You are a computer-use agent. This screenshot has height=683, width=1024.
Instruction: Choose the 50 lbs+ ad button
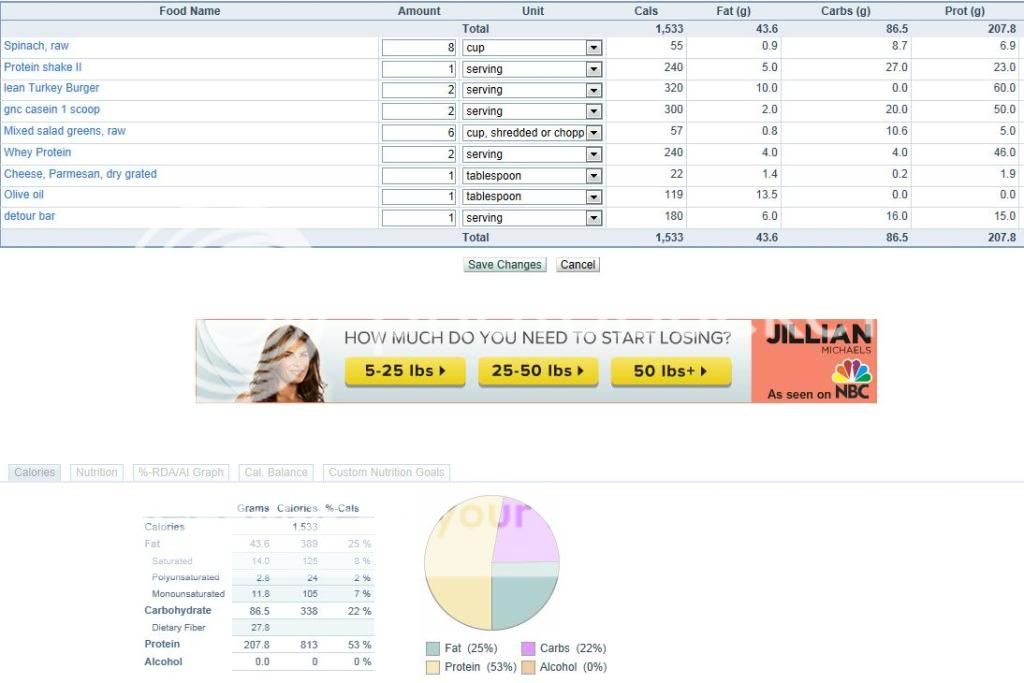point(670,371)
